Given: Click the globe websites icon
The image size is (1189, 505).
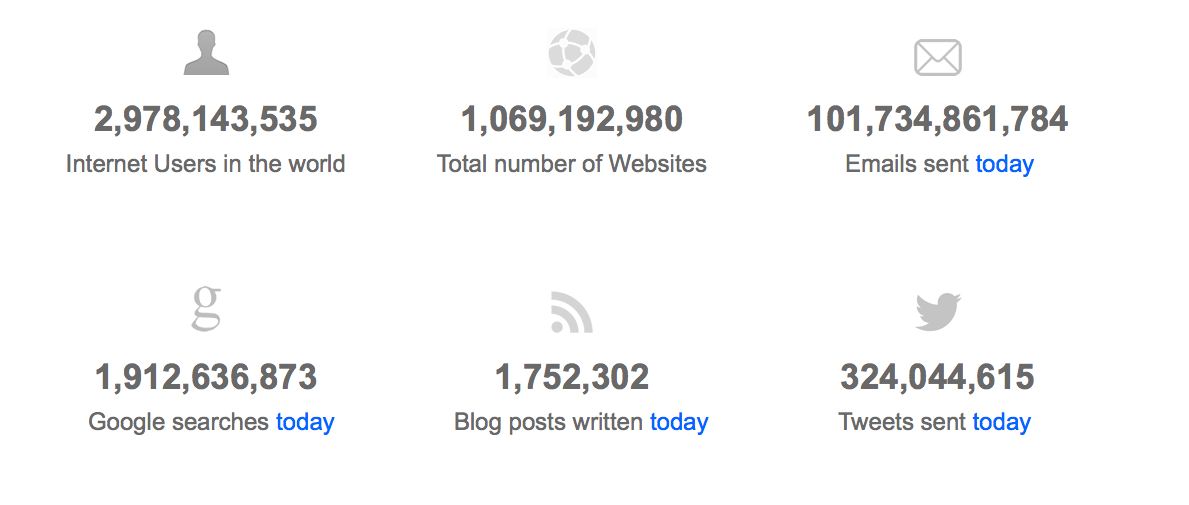Looking at the screenshot, I should [572, 52].
